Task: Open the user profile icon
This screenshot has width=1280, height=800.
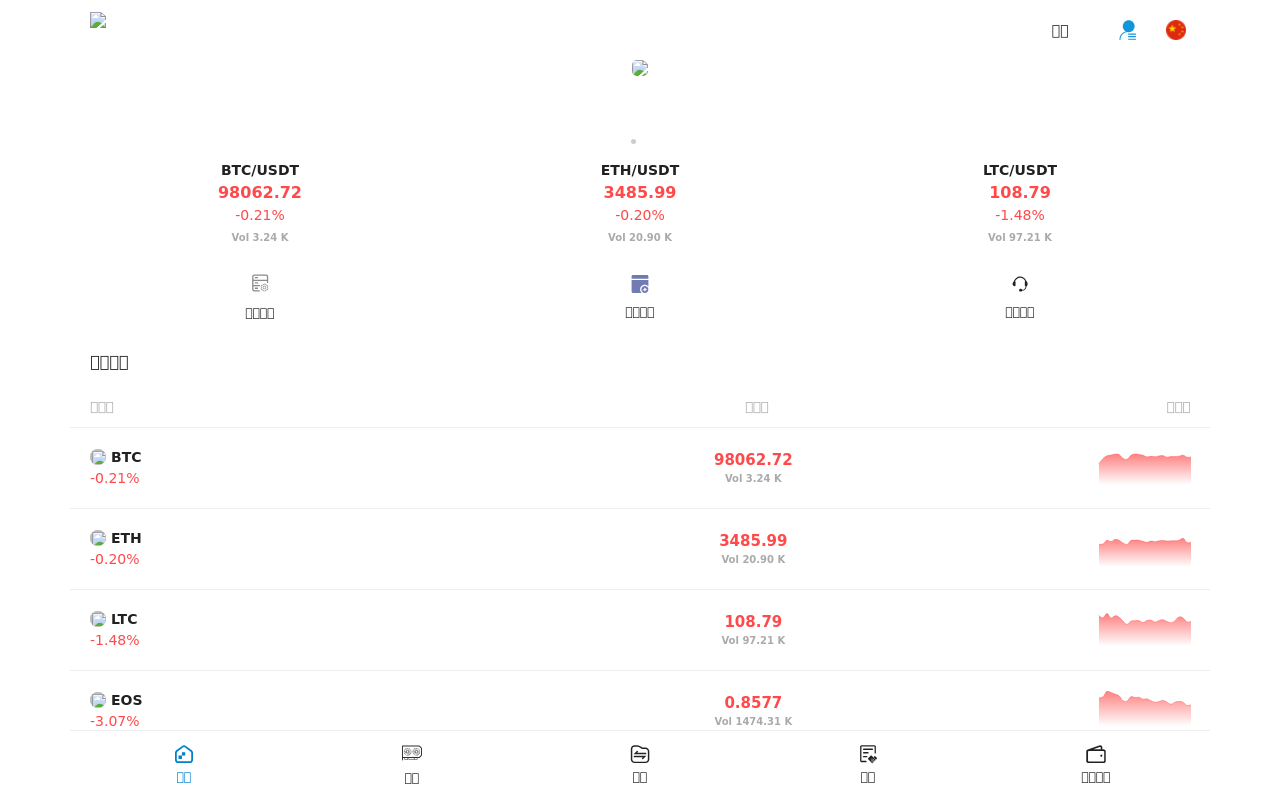Action: [x=1128, y=30]
